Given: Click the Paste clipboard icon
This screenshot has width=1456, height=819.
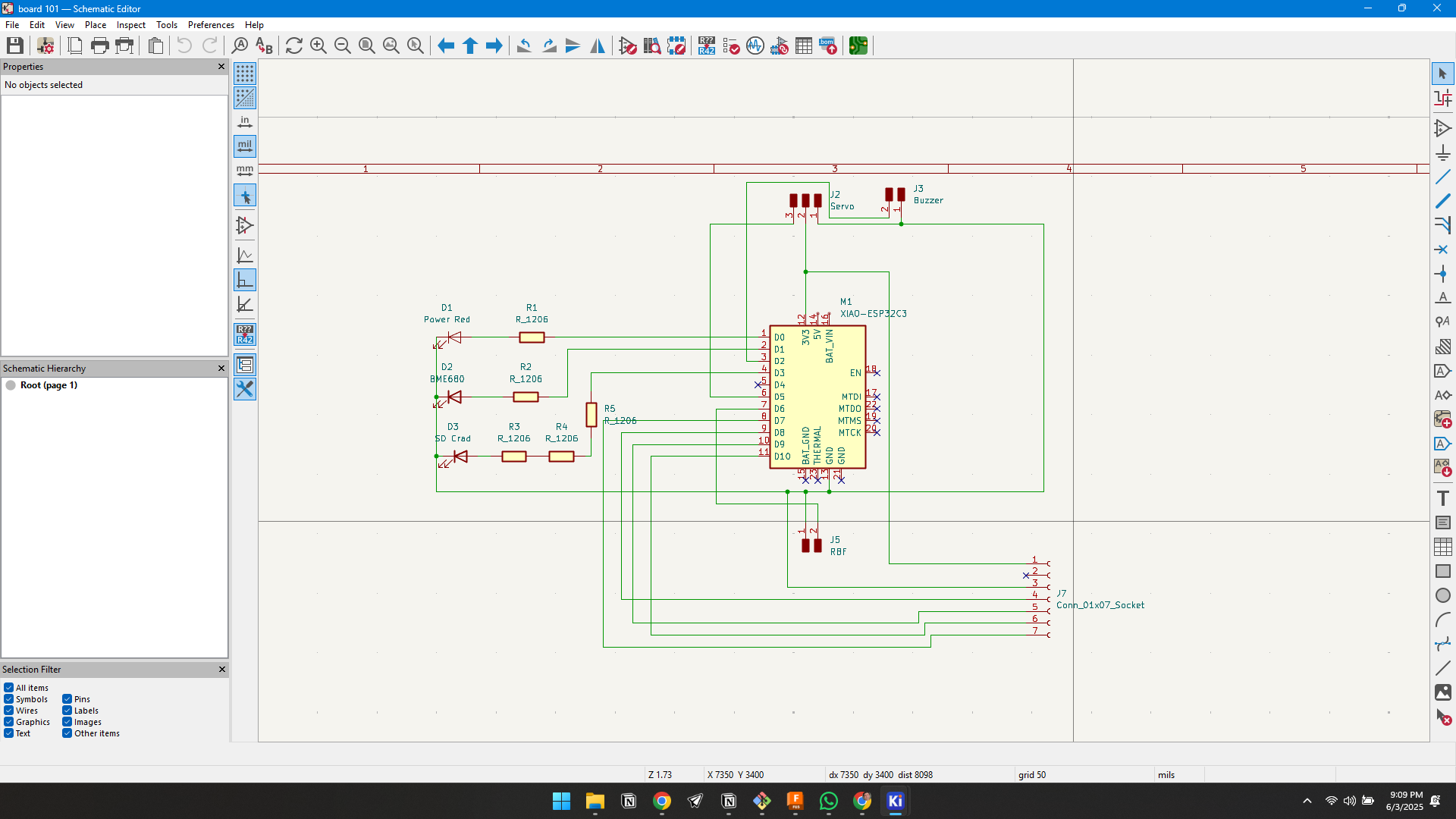Looking at the screenshot, I should click(x=155, y=46).
